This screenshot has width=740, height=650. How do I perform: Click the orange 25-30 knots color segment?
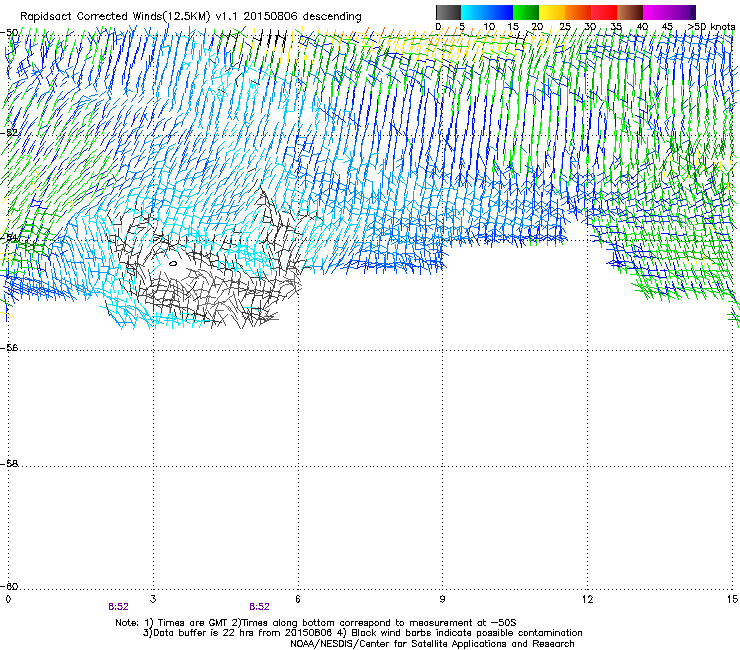point(578,12)
